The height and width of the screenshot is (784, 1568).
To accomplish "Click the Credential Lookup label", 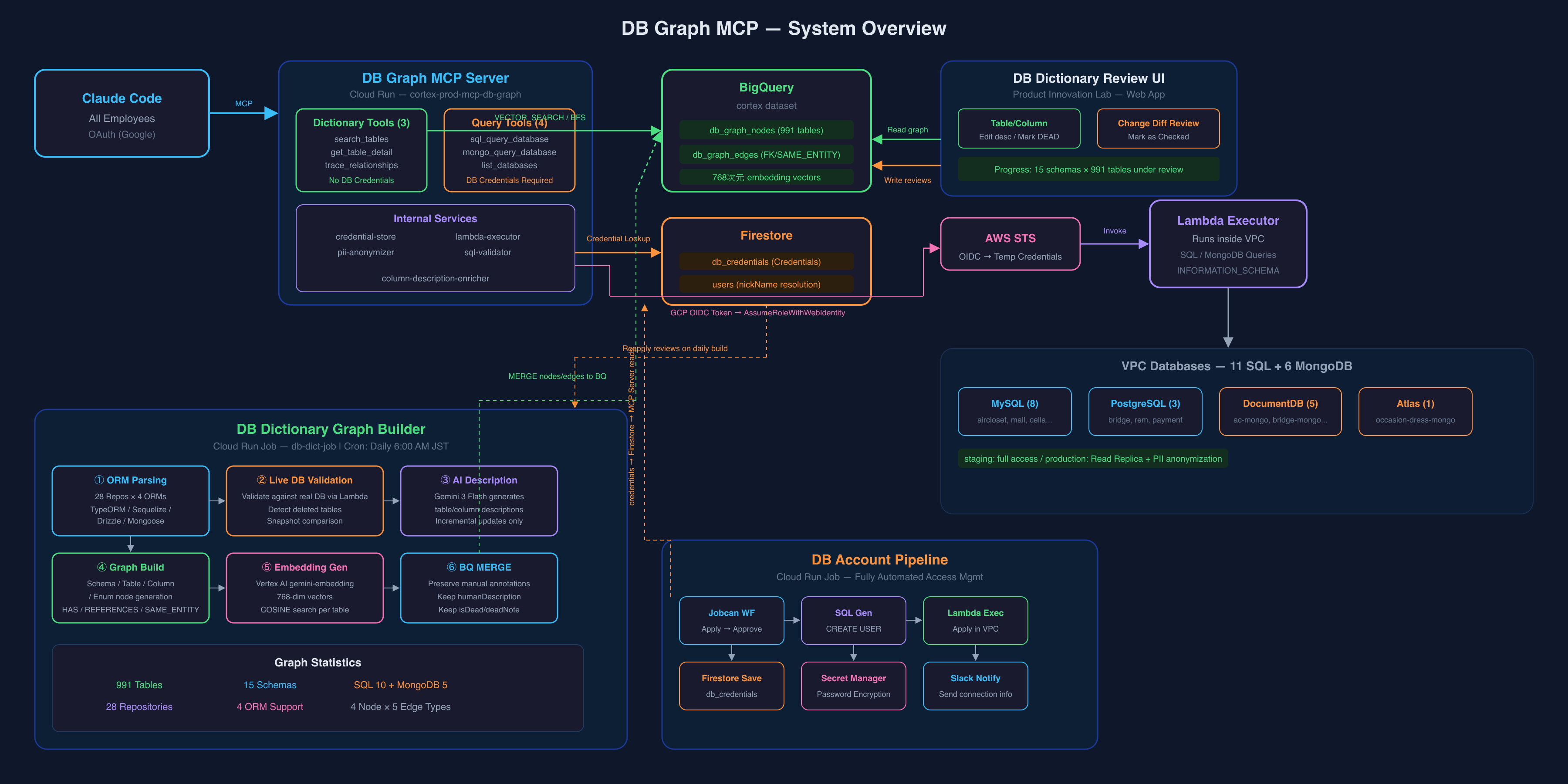I will coord(618,239).
